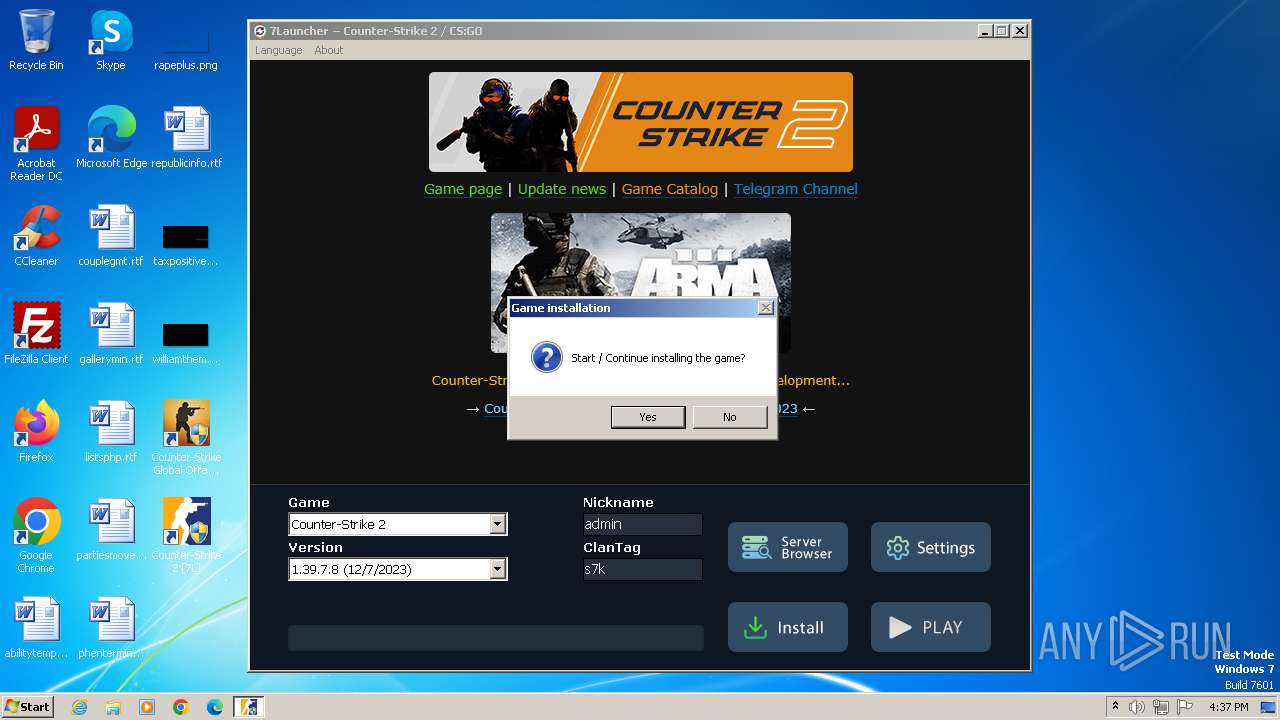Open Recycle Bin desktop icon
Image resolution: width=1280 pixels, height=720 pixels.
[x=36, y=40]
